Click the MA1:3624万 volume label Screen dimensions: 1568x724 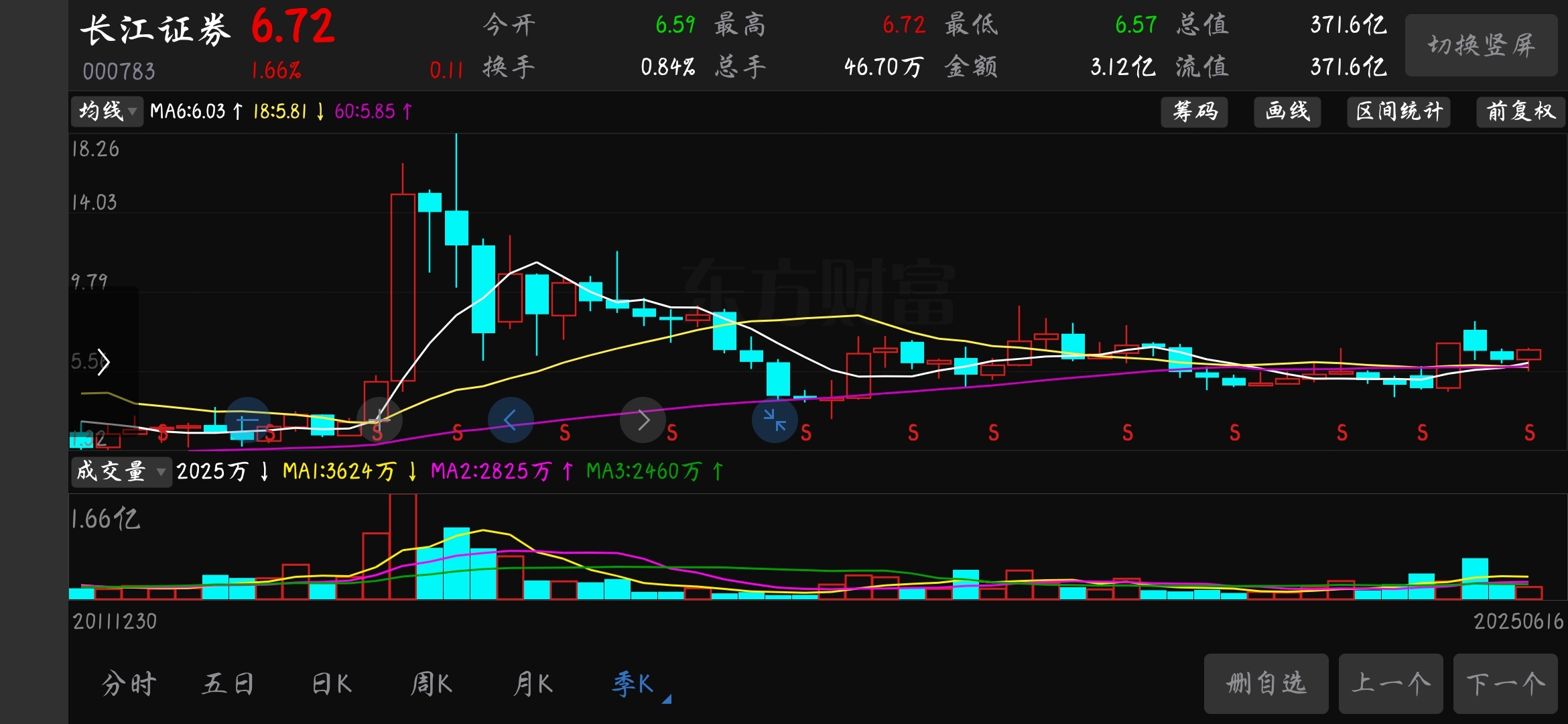point(350,471)
